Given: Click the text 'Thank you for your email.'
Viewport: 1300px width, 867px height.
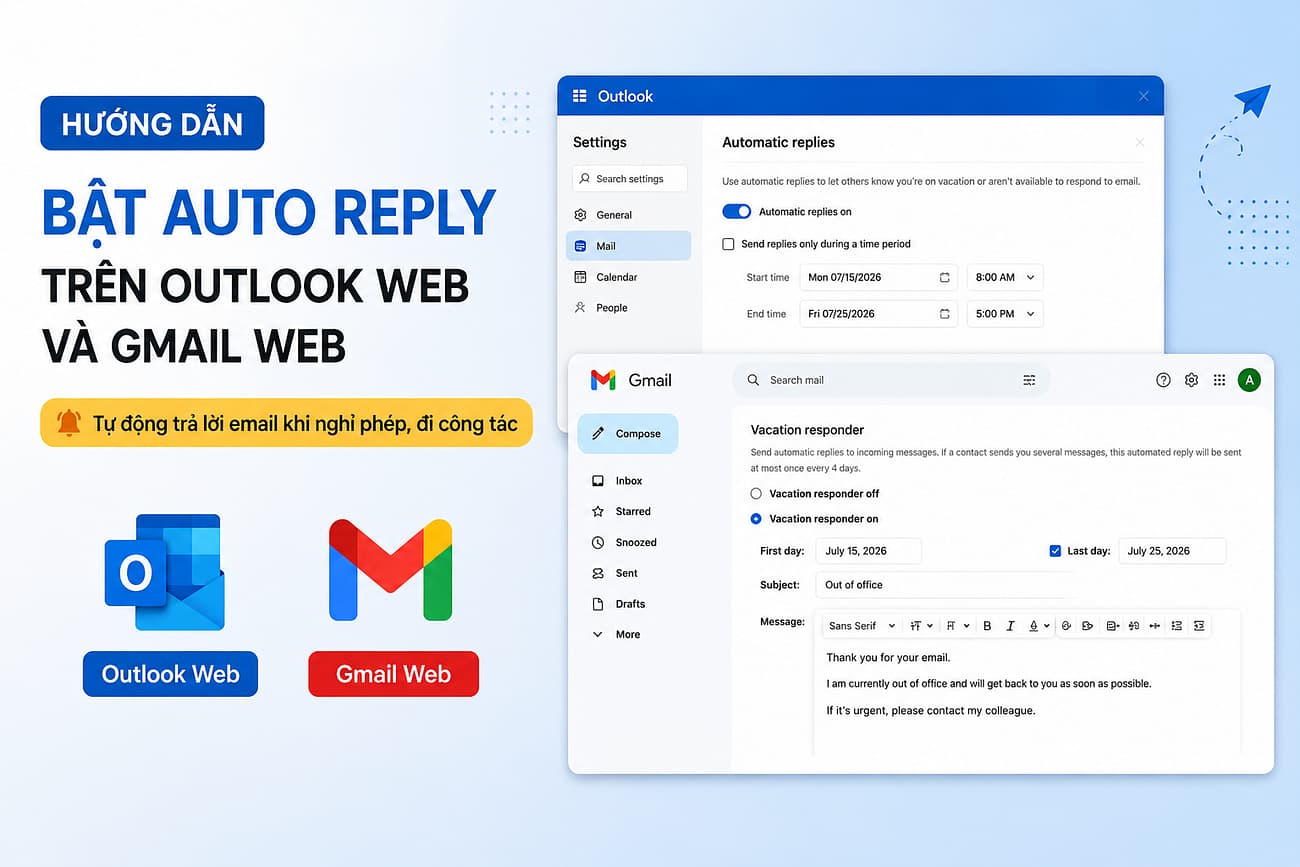Looking at the screenshot, I should [x=888, y=658].
